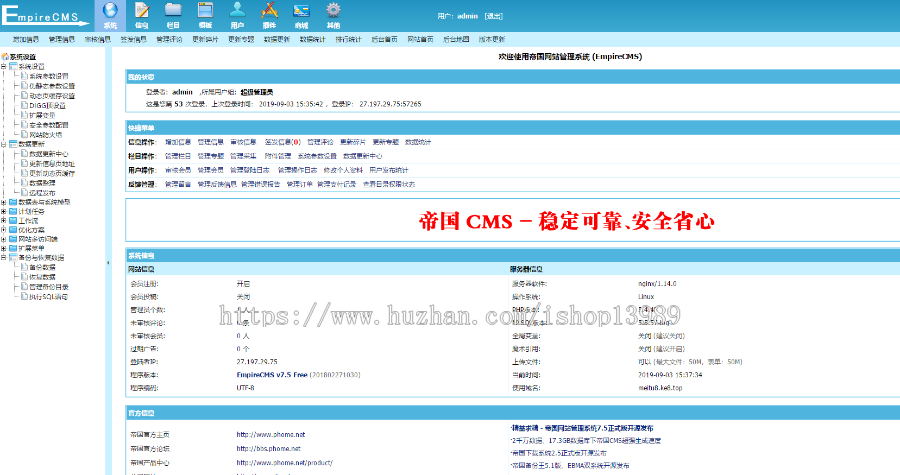Open 数据更新中心 in the left tree
The height and width of the screenshot is (475, 900).
[x=49, y=154]
